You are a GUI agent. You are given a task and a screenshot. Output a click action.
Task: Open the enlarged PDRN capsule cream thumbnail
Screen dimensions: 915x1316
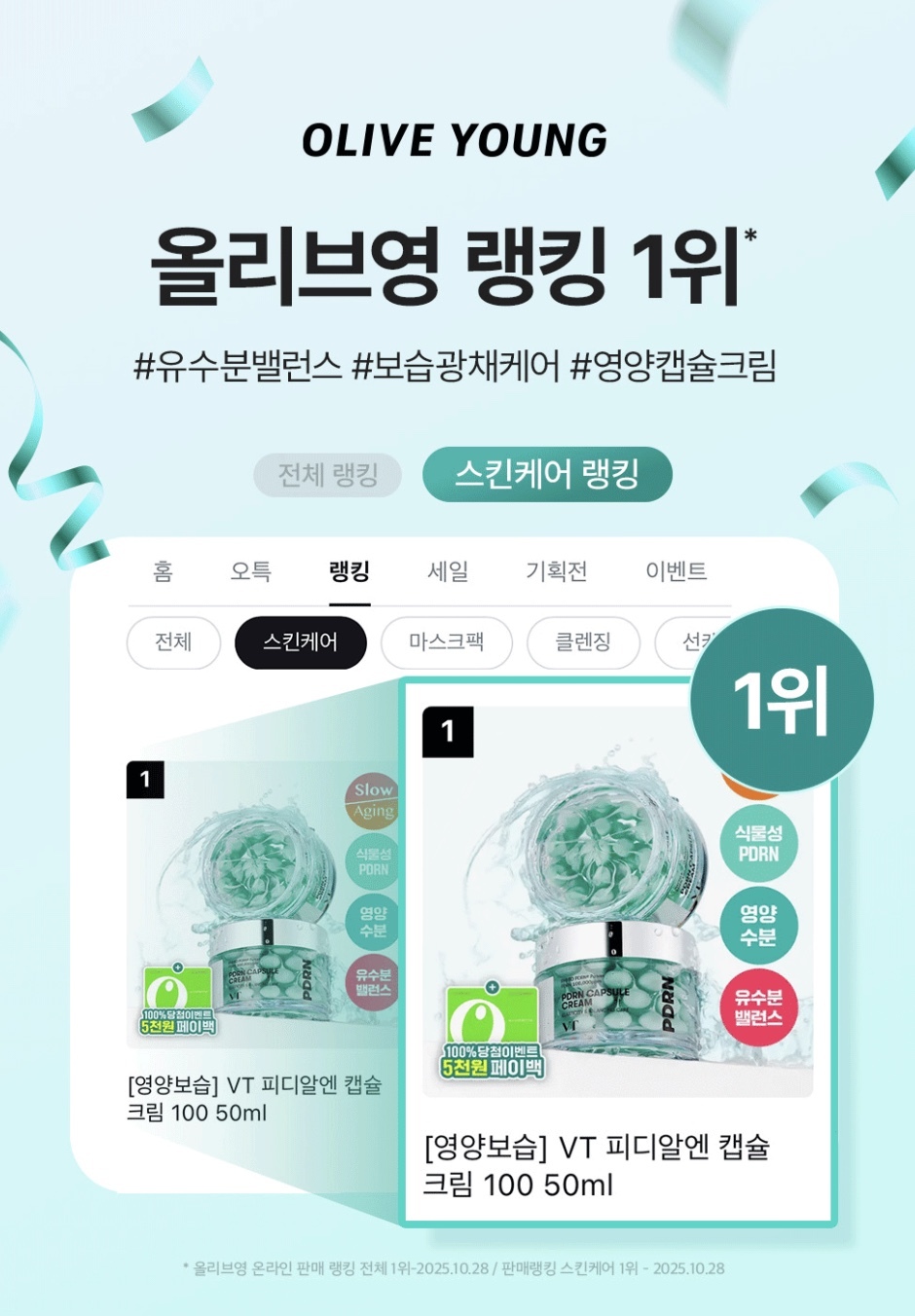617,902
